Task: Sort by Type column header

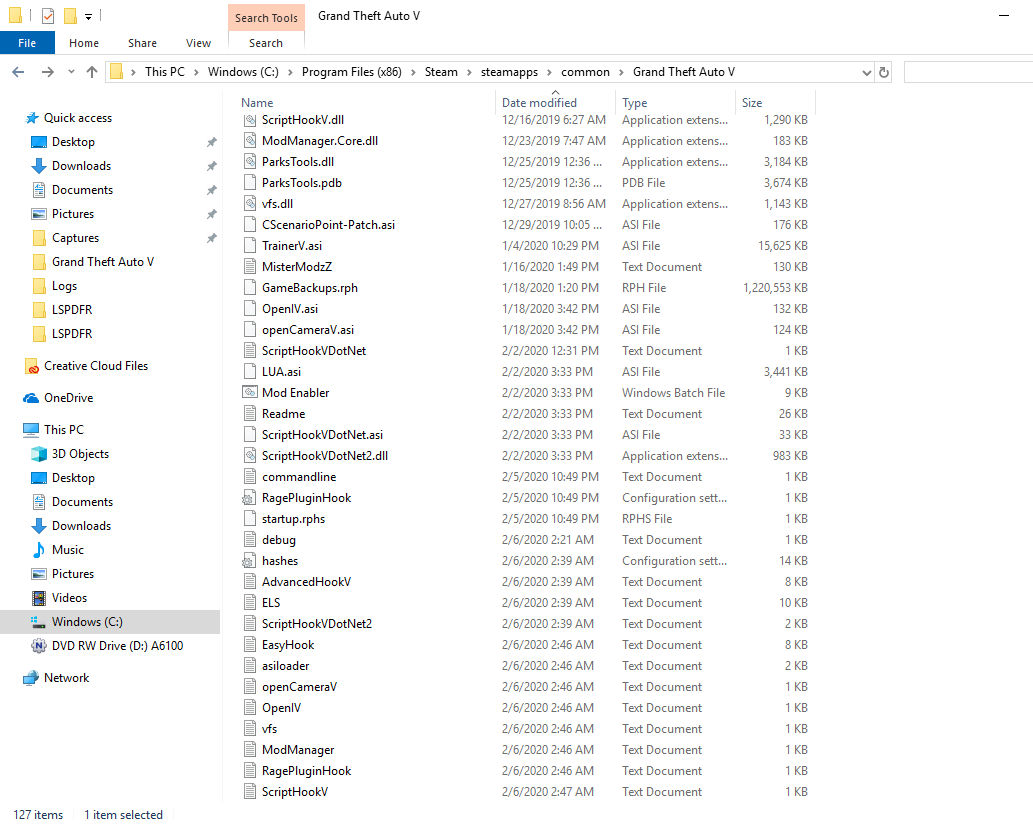Action: point(634,103)
